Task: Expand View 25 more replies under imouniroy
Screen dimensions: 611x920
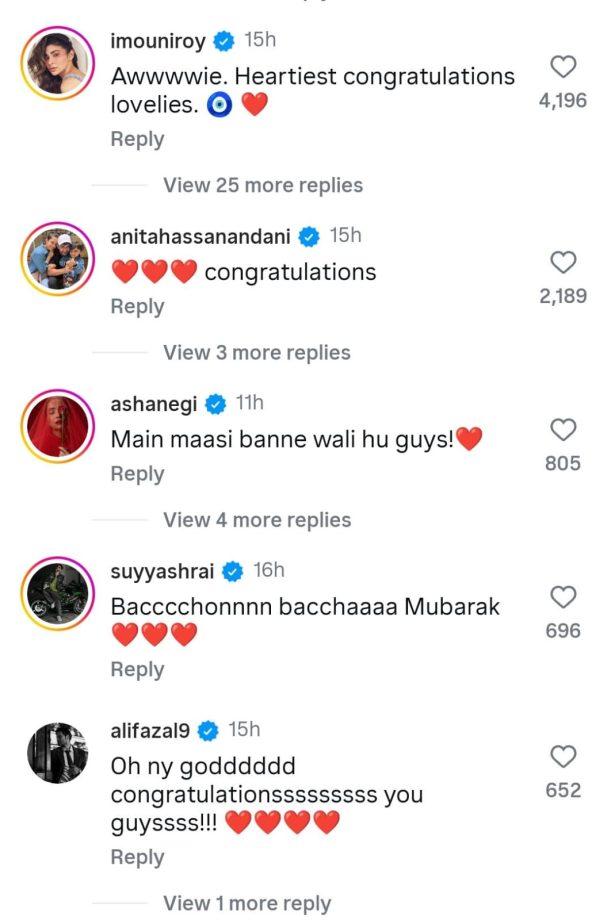Action: [x=263, y=185]
